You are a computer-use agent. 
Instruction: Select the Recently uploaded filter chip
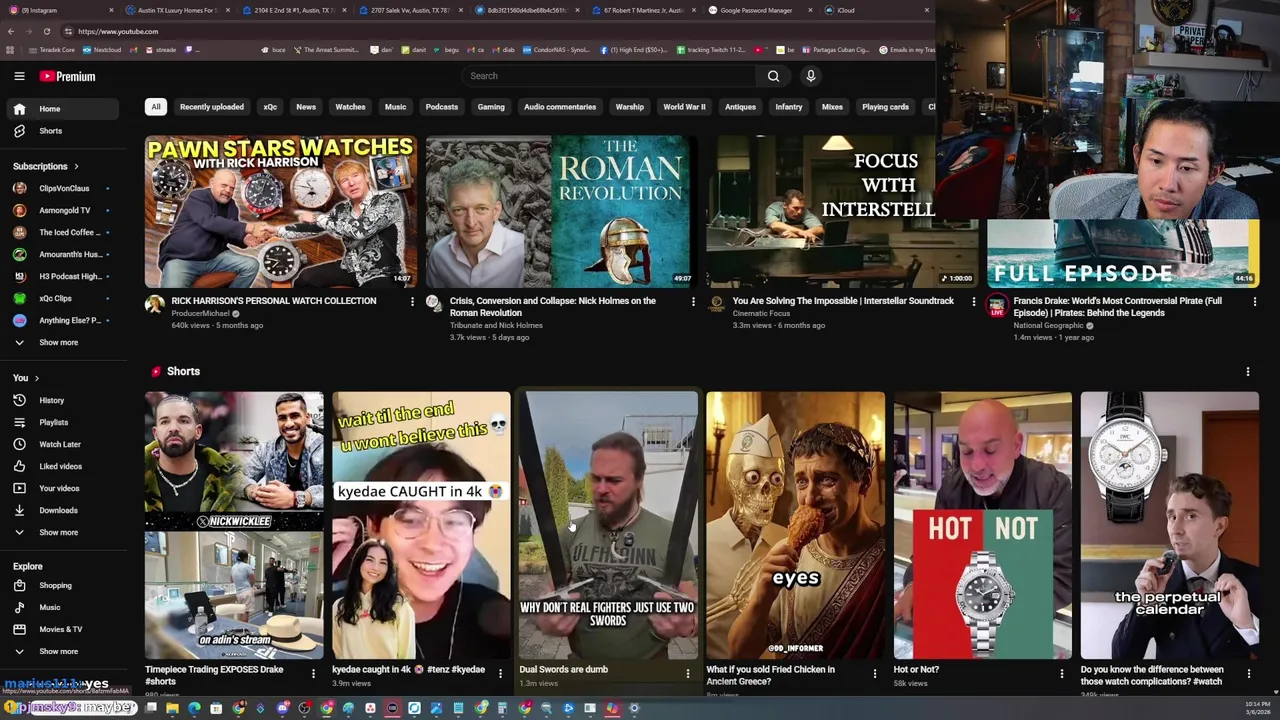point(212,107)
